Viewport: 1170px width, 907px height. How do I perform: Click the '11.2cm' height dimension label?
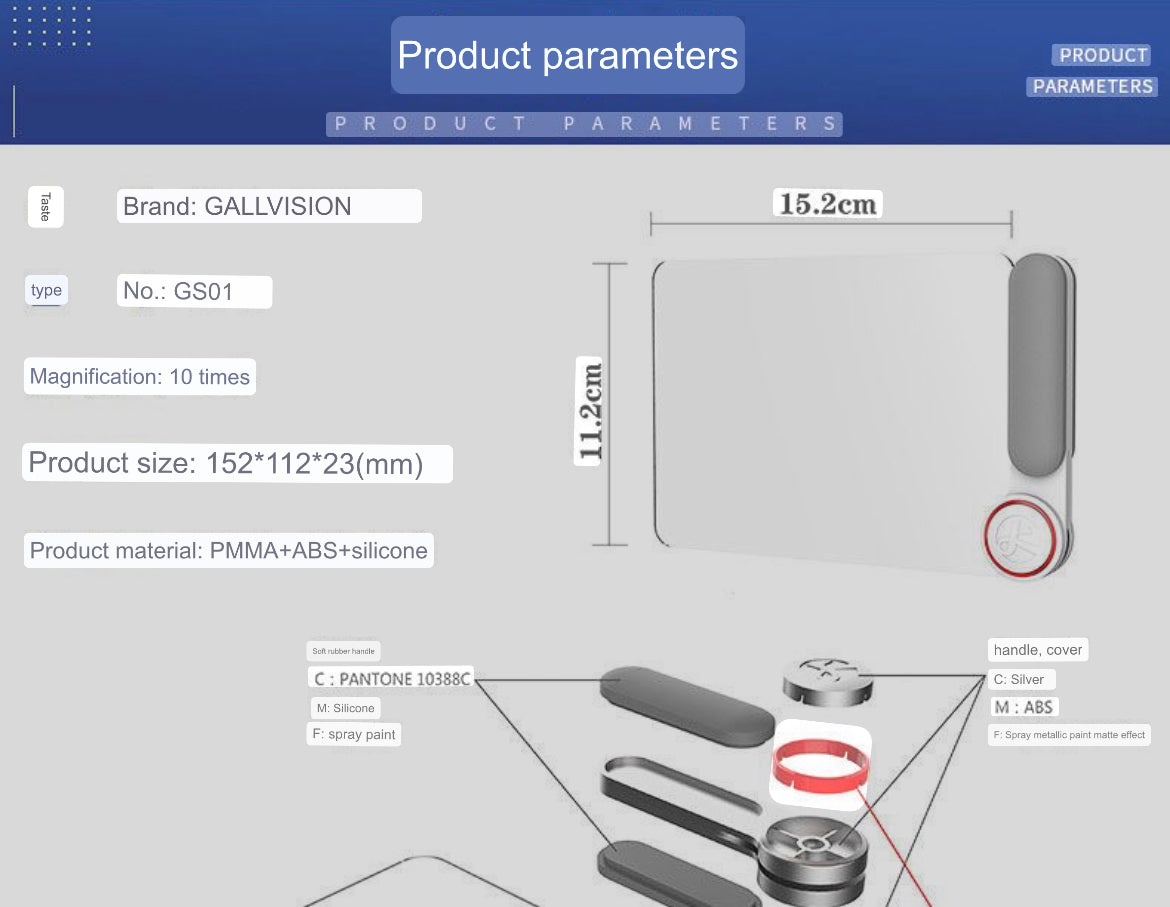[x=590, y=410]
